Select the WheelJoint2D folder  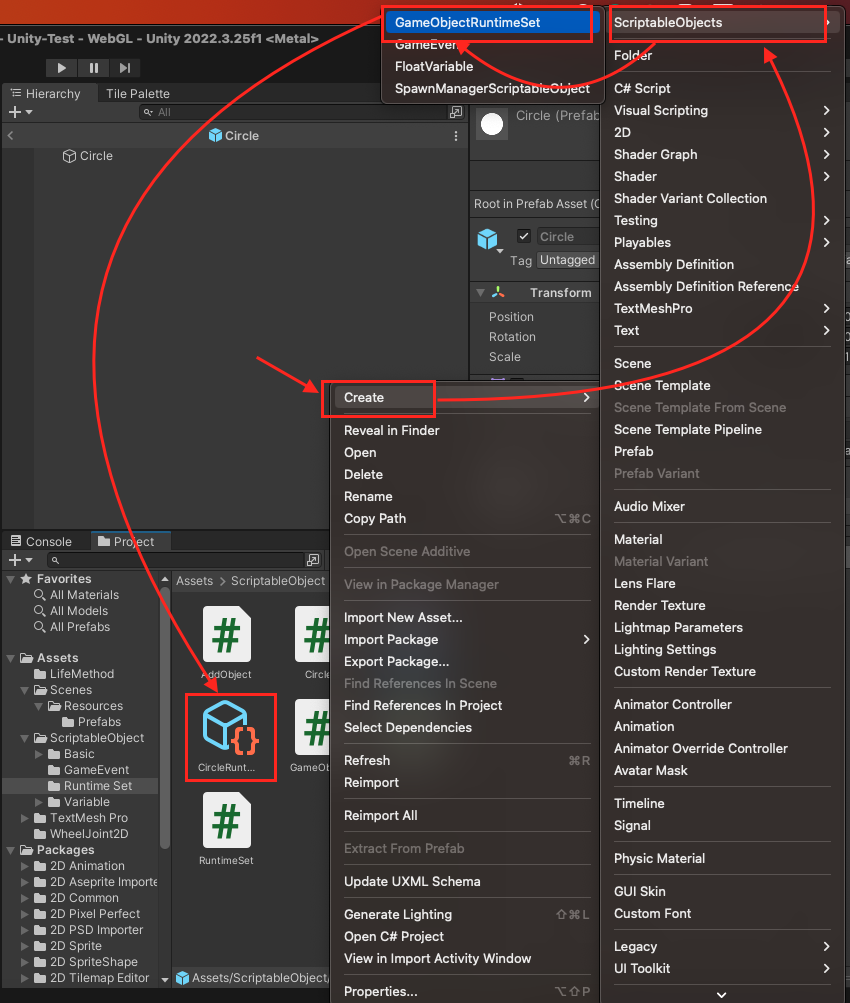pyautogui.click(x=81, y=833)
